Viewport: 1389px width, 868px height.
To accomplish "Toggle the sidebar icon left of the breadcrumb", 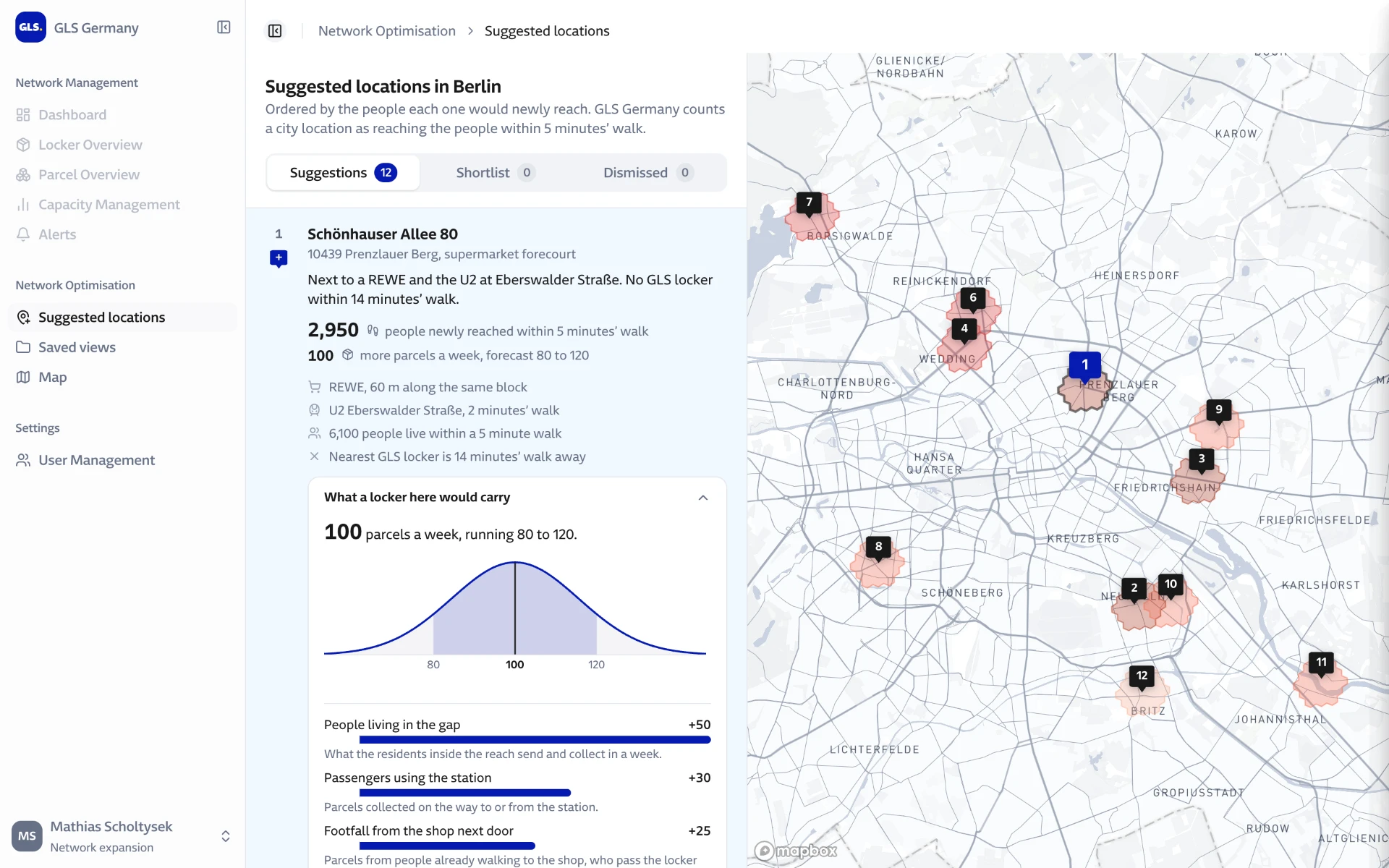I will tap(275, 31).
